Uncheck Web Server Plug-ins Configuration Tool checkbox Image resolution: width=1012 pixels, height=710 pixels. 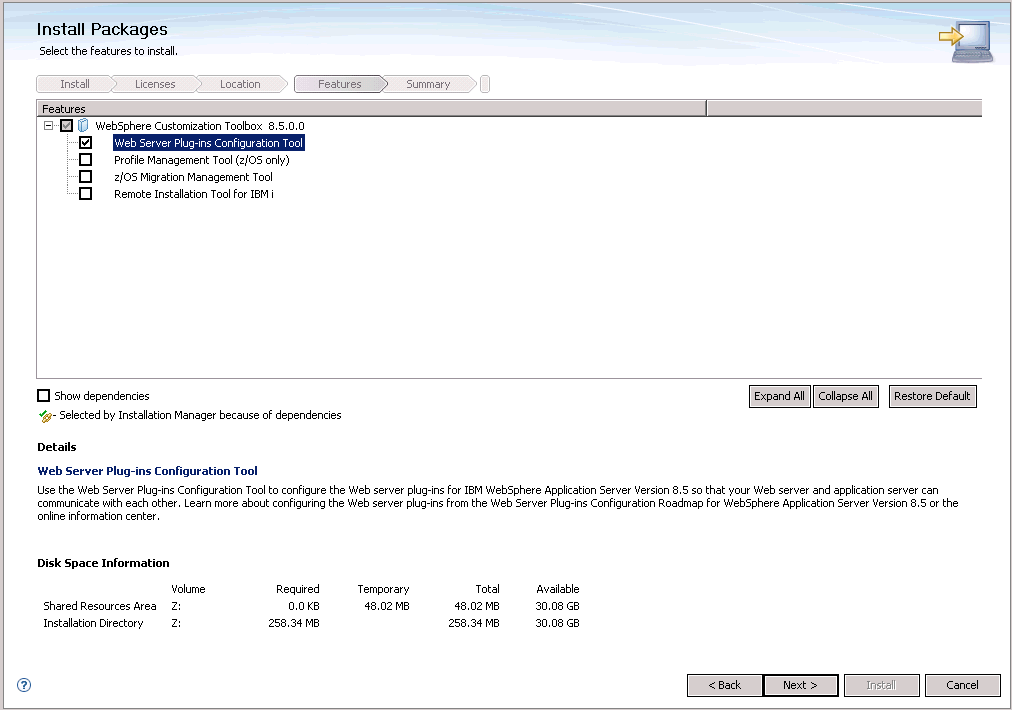[85, 143]
